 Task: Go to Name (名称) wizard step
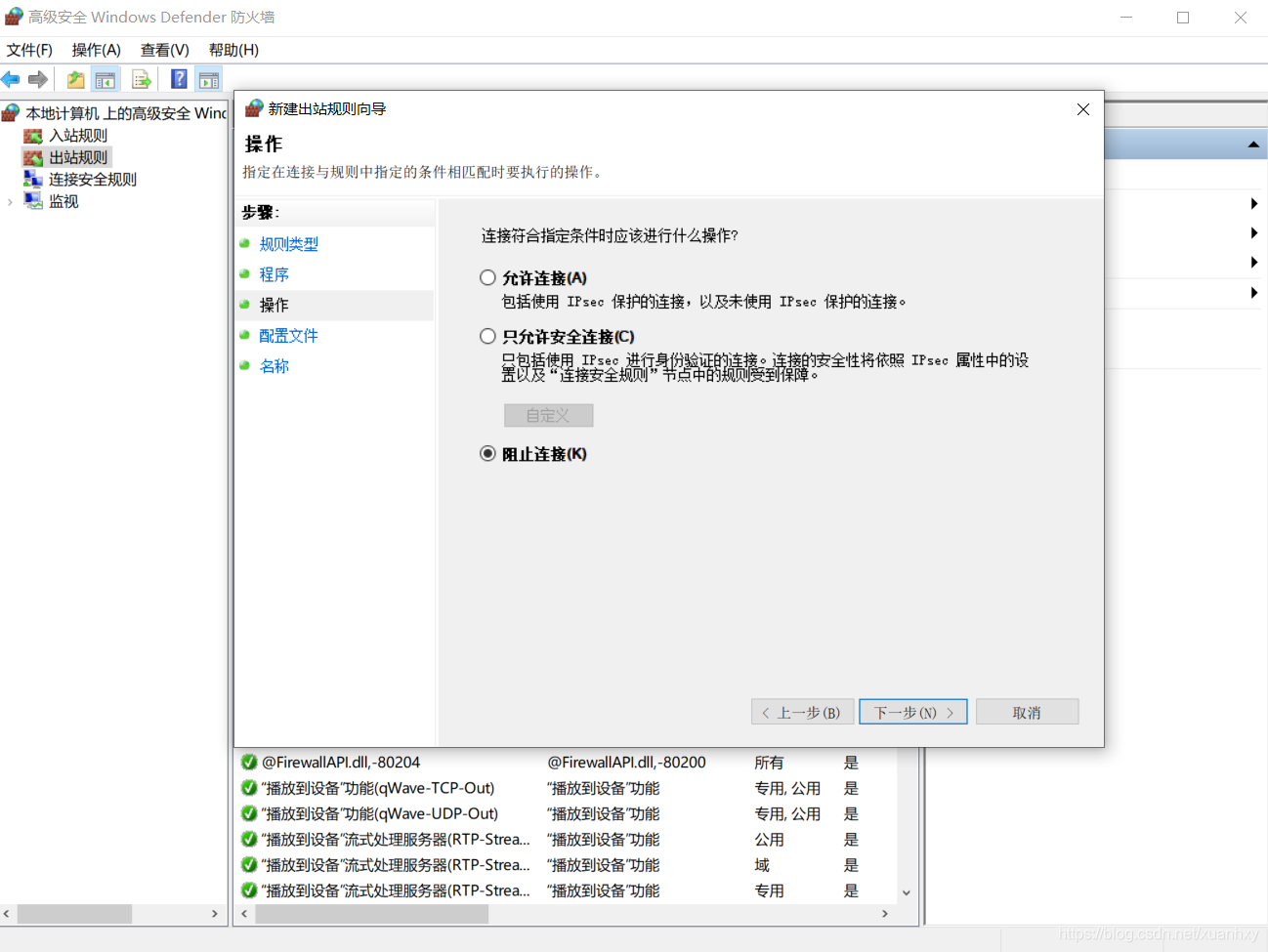point(275,366)
